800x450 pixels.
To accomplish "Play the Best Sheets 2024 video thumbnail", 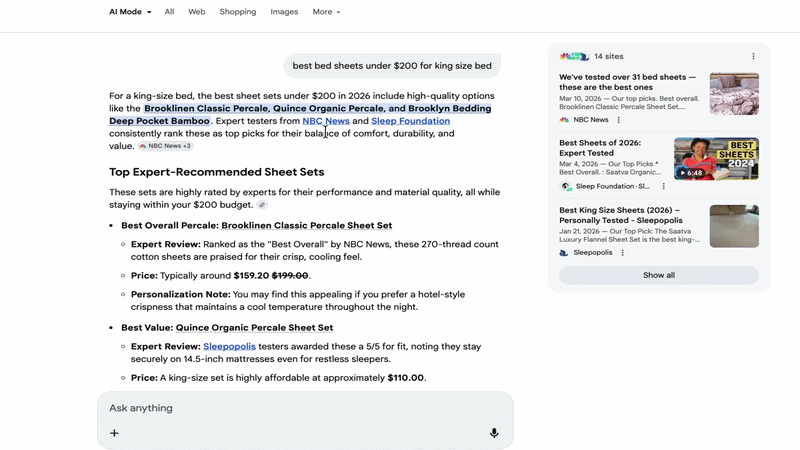I will point(716,159).
